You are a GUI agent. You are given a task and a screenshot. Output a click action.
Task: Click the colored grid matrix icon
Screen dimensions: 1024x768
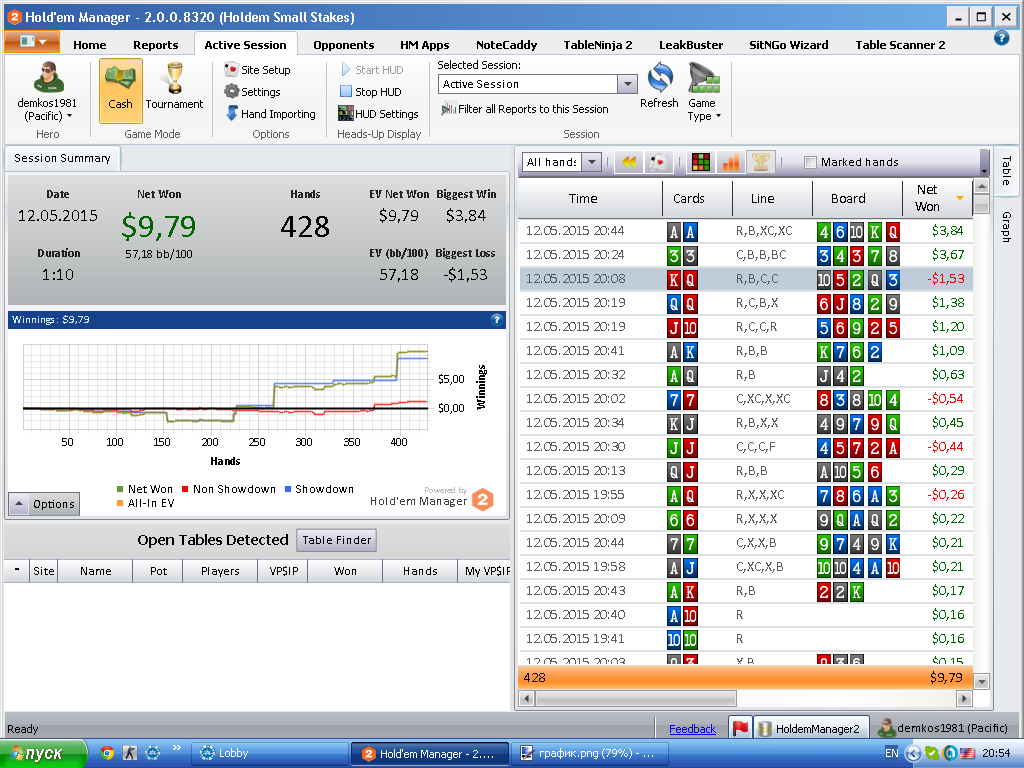point(701,162)
